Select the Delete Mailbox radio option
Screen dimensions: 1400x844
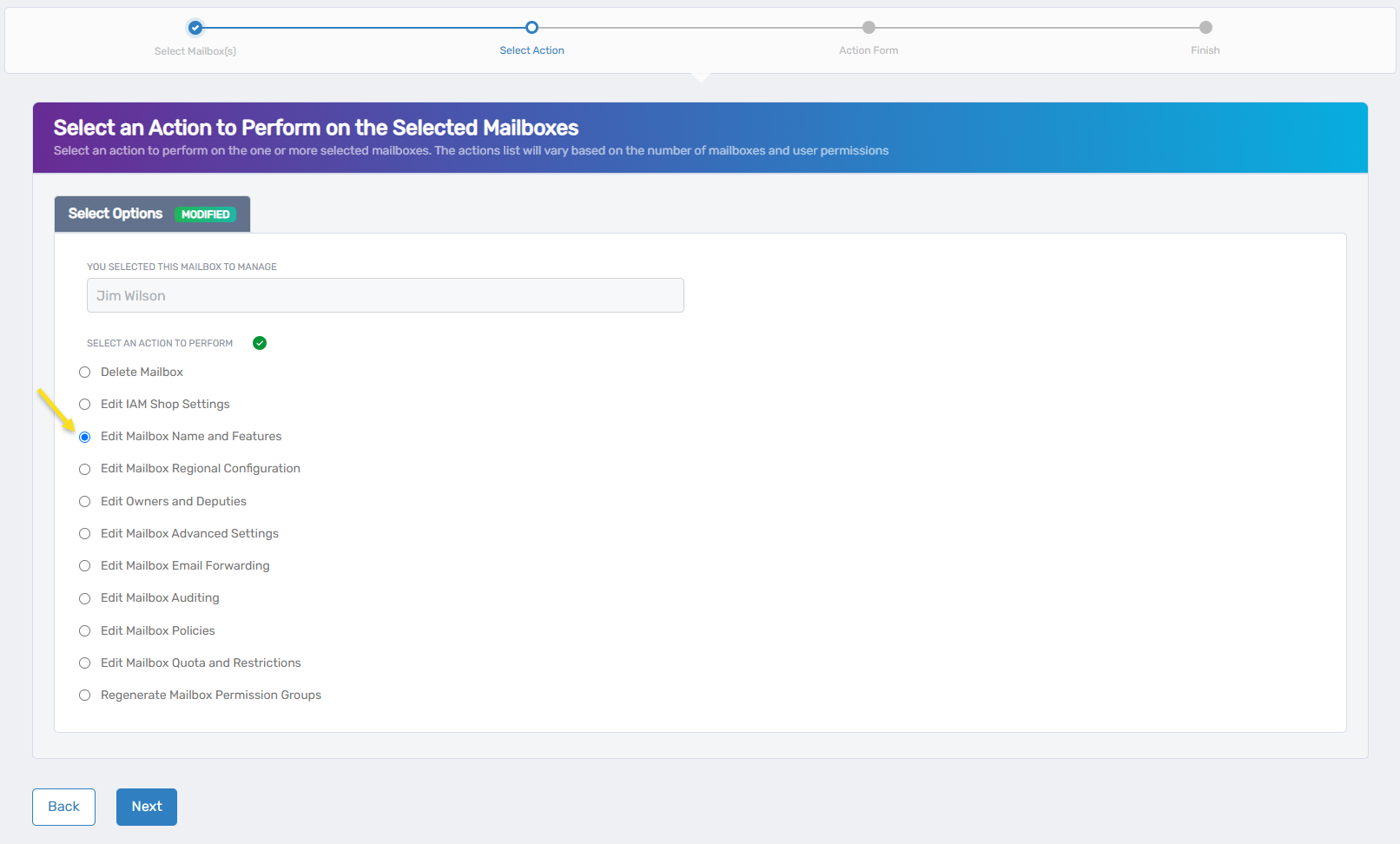click(x=85, y=373)
